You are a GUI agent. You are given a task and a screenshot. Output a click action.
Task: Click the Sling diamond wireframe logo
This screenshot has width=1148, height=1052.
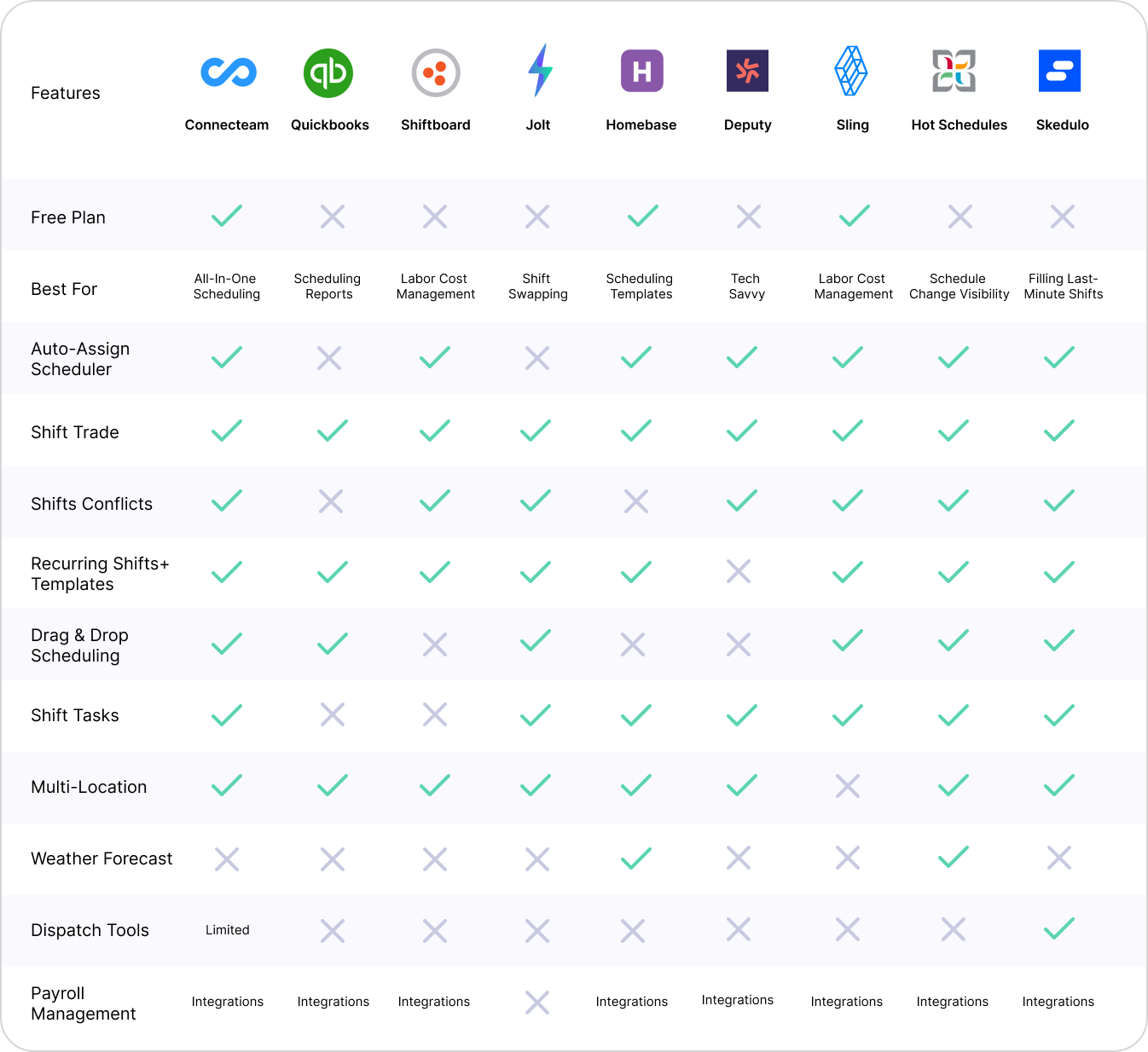pyautogui.click(x=852, y=72)
